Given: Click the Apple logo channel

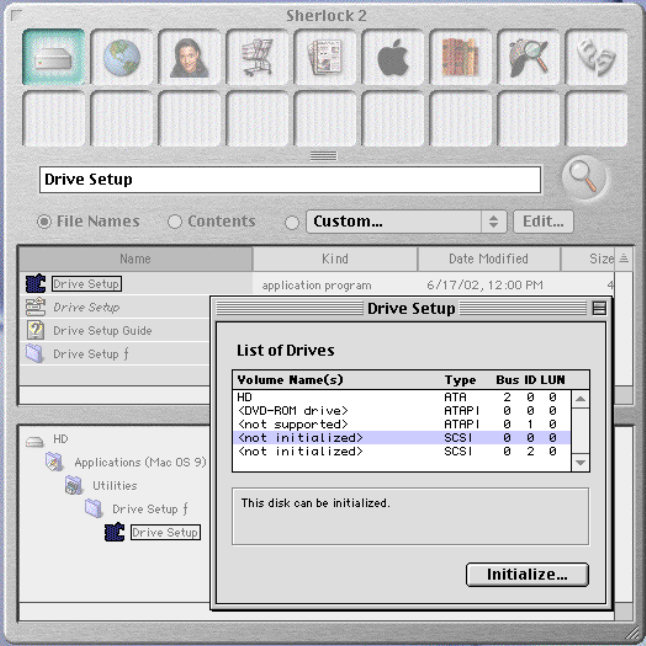Looking at the screenshot, I should click(393, 57).
